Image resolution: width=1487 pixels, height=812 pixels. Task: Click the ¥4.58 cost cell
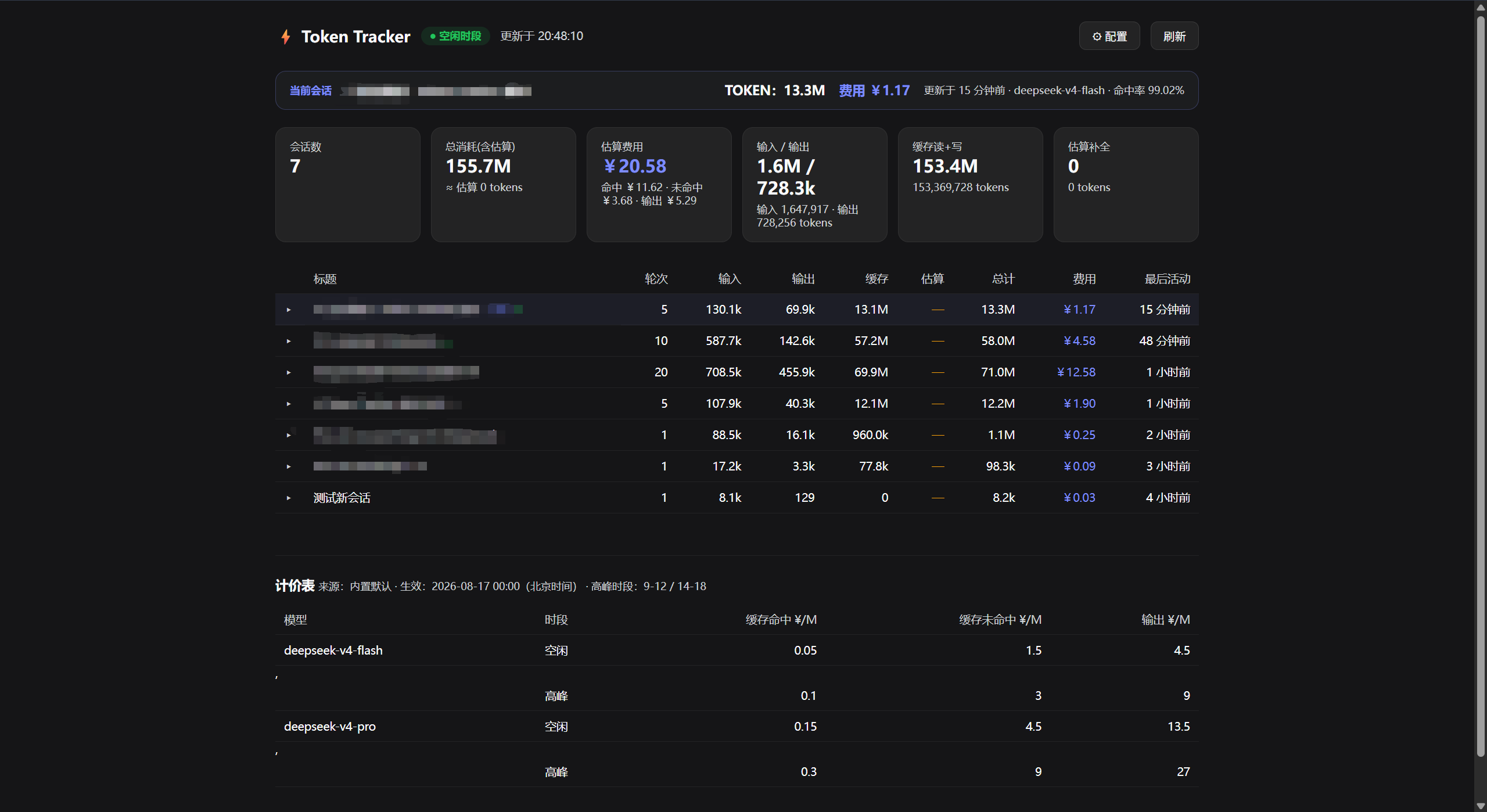[1079, 341]
